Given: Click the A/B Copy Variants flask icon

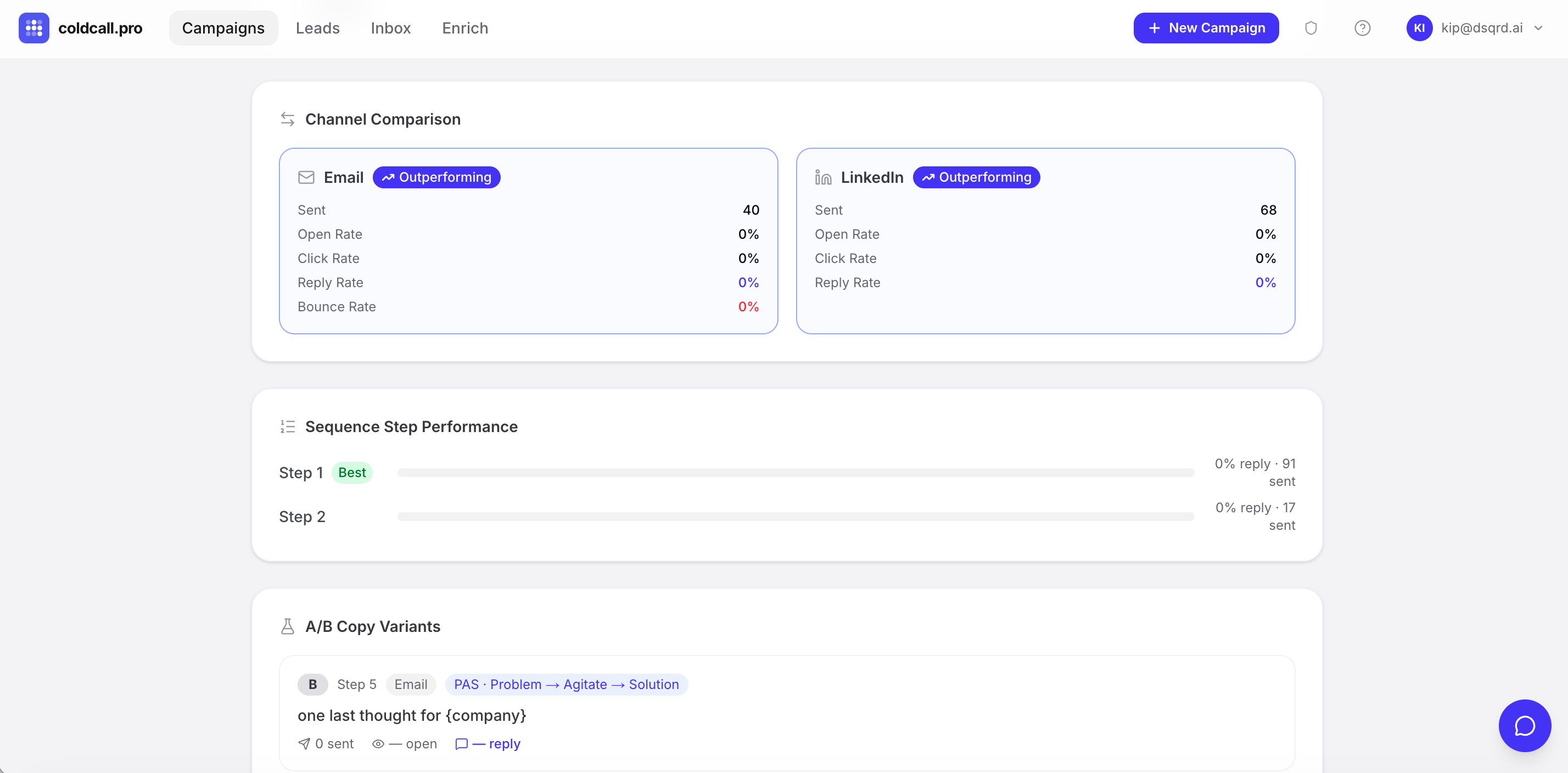Looking at the screenshot, I should [287, 626].
